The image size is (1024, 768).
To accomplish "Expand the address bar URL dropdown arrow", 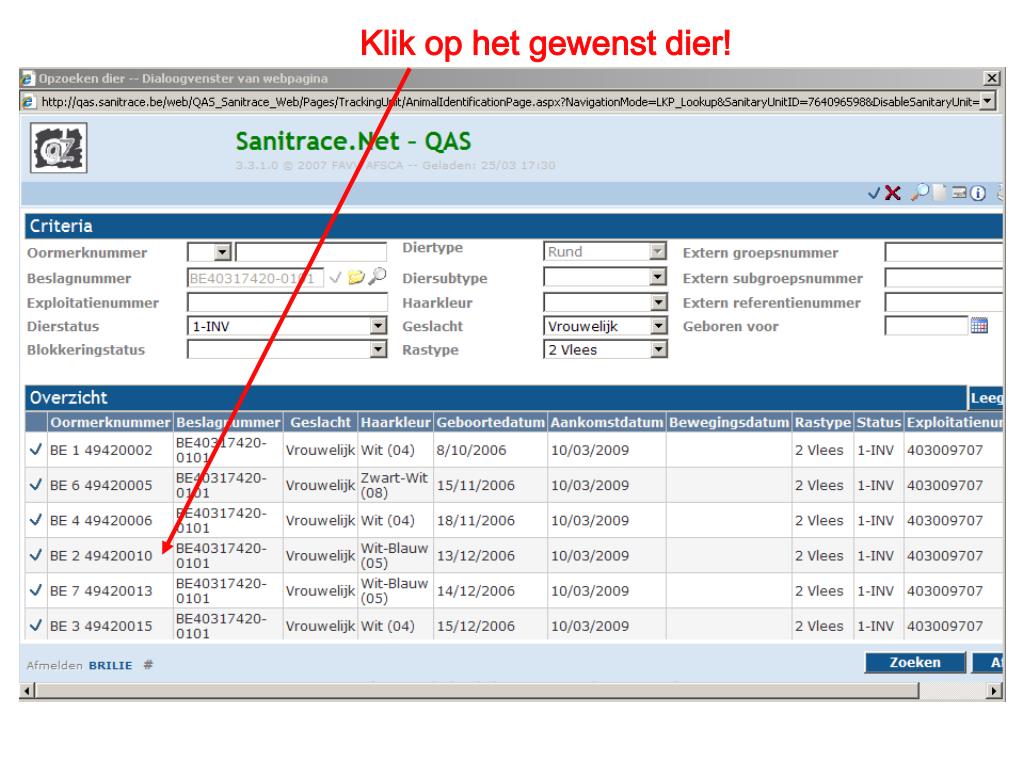I will [x=988, y=101].
